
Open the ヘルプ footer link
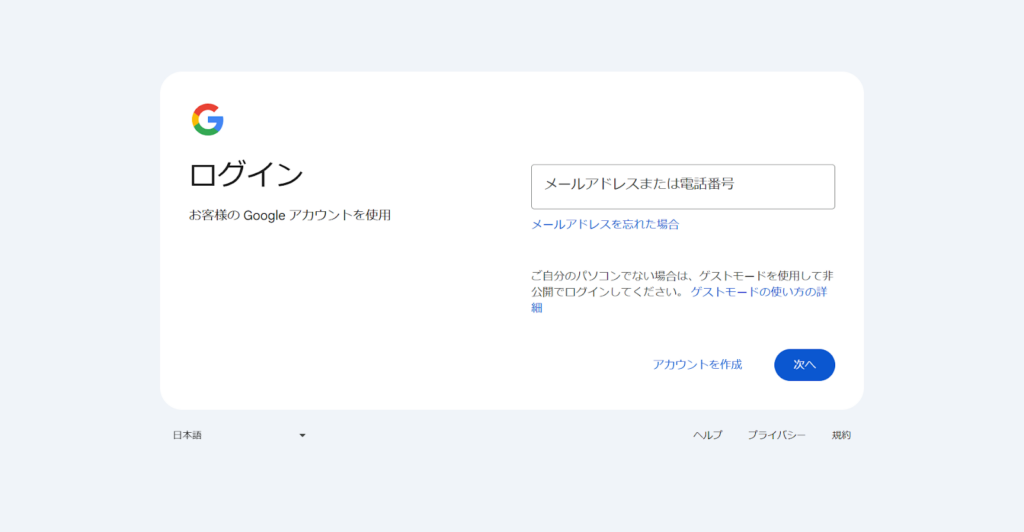click(707, 435)
